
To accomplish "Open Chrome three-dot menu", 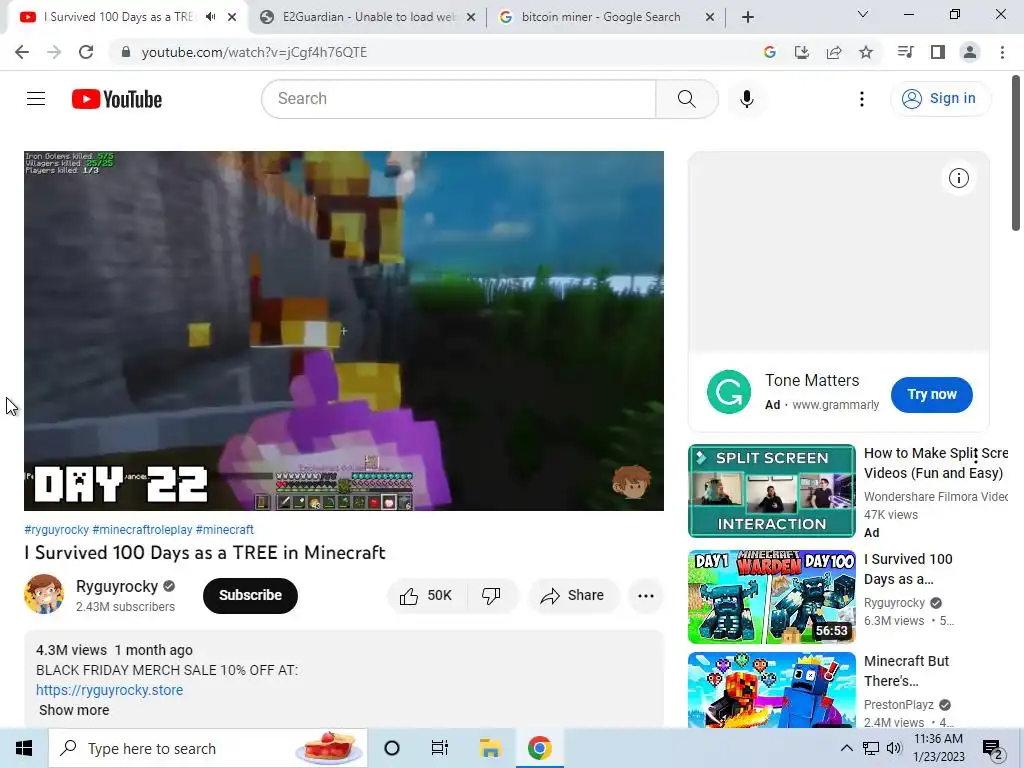I will [1002, 52].
